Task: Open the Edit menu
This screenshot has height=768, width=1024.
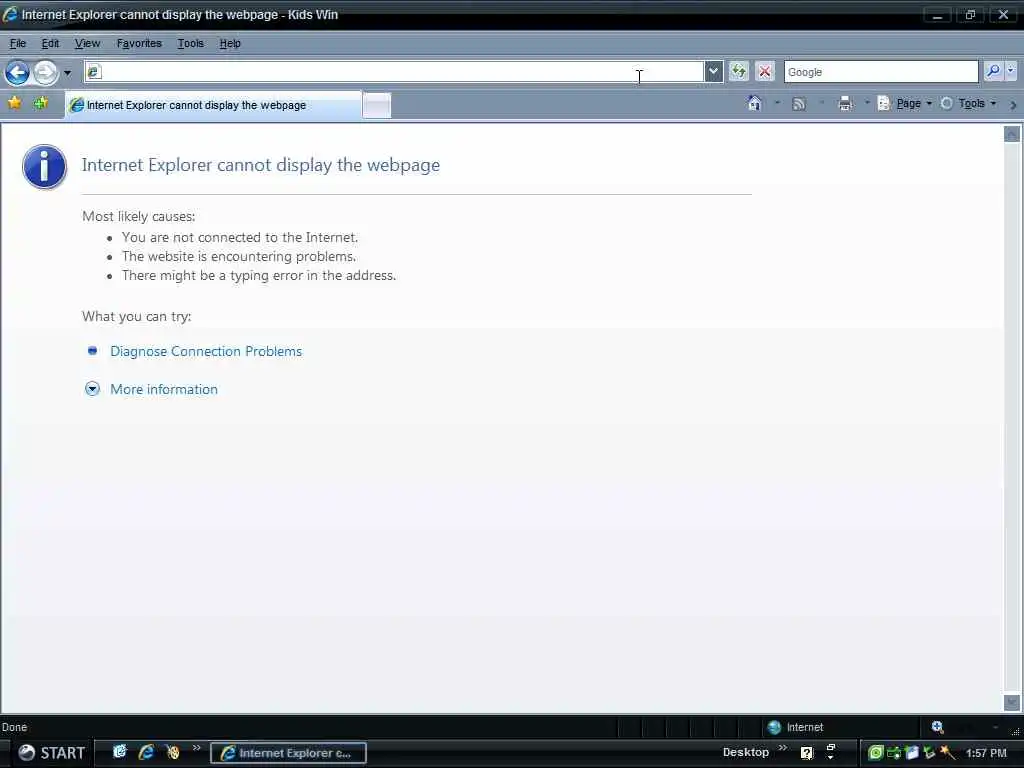Action: pyautogui.click(x=50, y=44)
